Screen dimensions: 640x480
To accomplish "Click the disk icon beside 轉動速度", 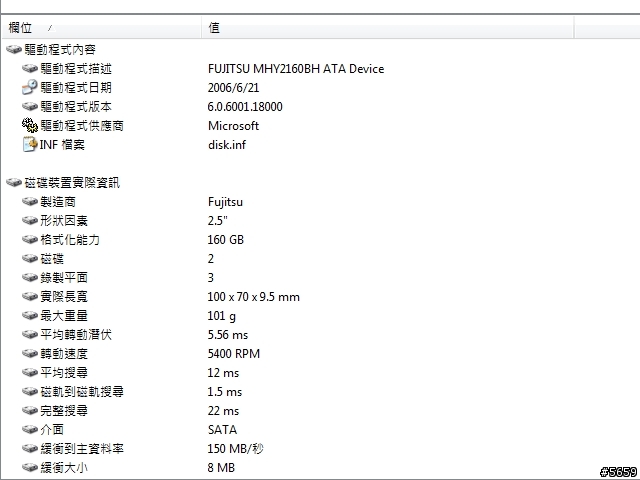I will (30, 353).
